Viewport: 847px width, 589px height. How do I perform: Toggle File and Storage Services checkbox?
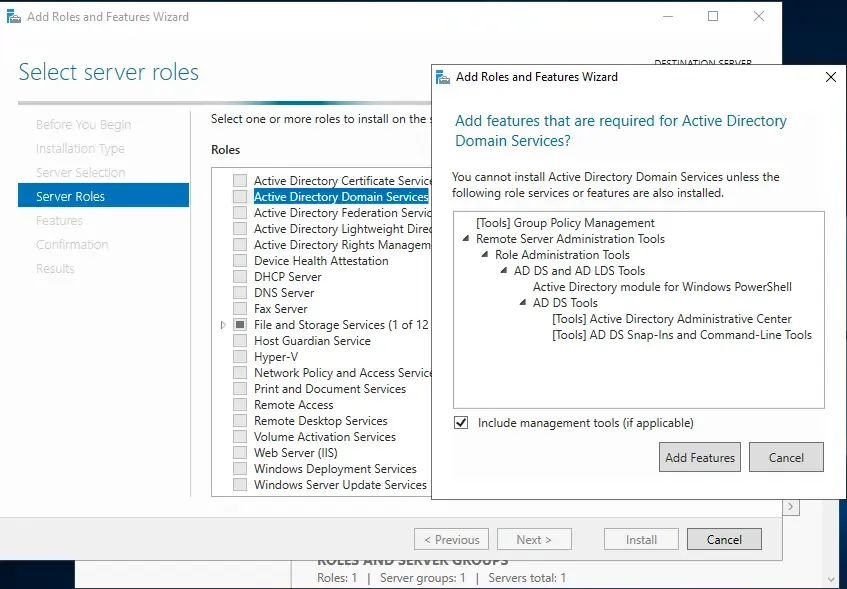240,325
